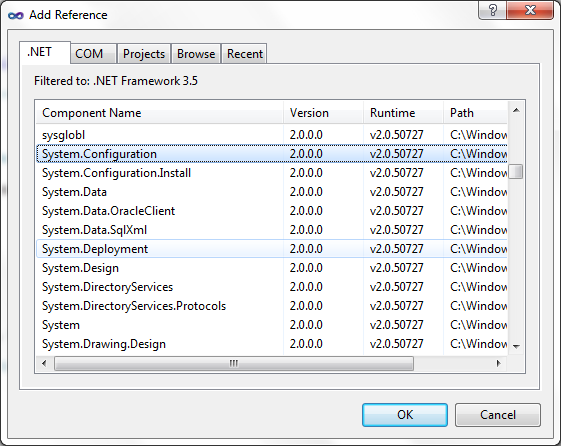Click the Add Reference title bar icon
561x446 pixels.
pyautogui.click(x=16, y=15)
